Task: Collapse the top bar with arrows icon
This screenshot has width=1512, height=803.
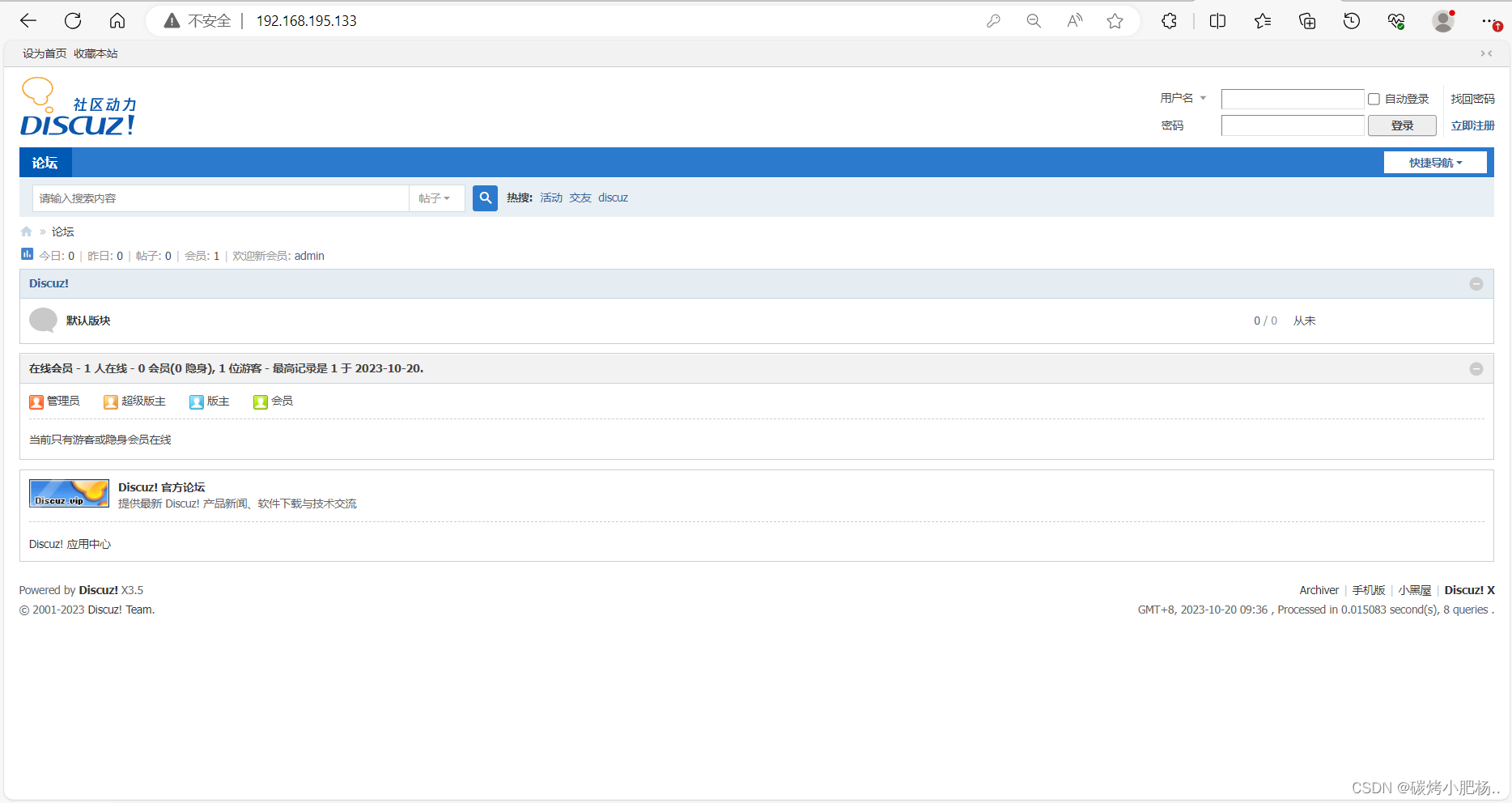Action: click(x=1486, y=53)
